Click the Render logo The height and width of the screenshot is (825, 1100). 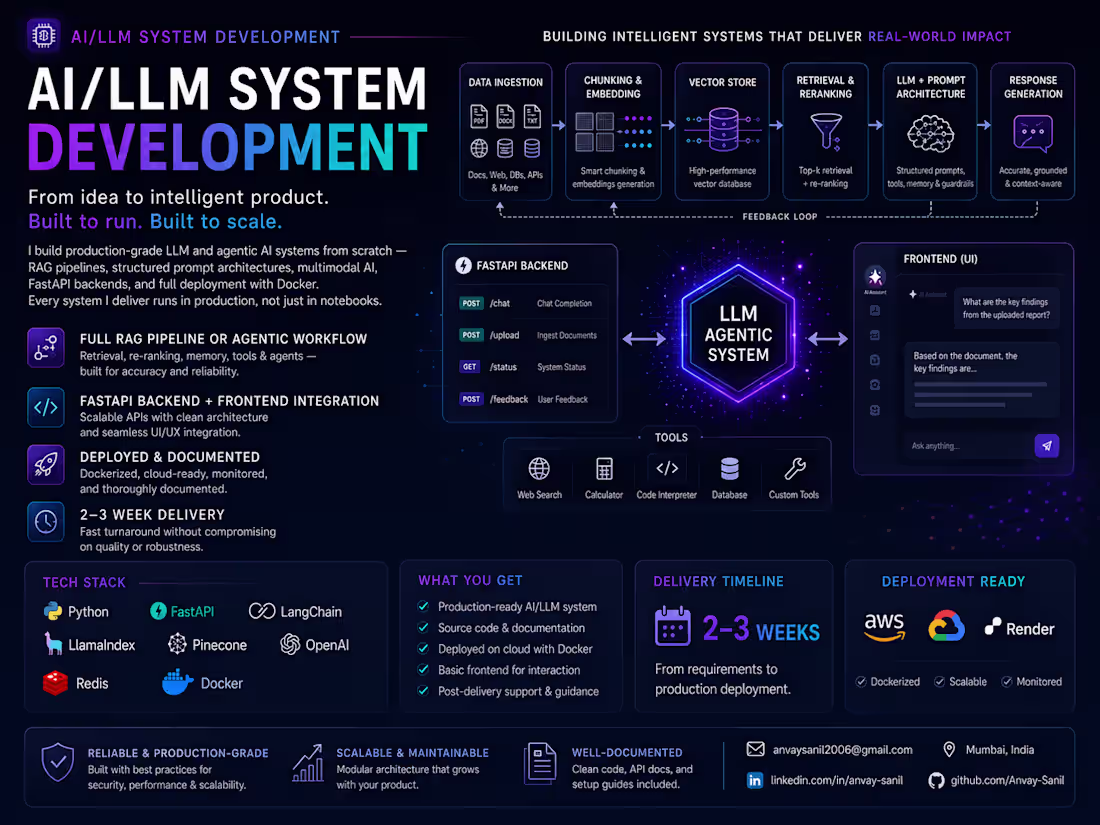(1020, 628)
